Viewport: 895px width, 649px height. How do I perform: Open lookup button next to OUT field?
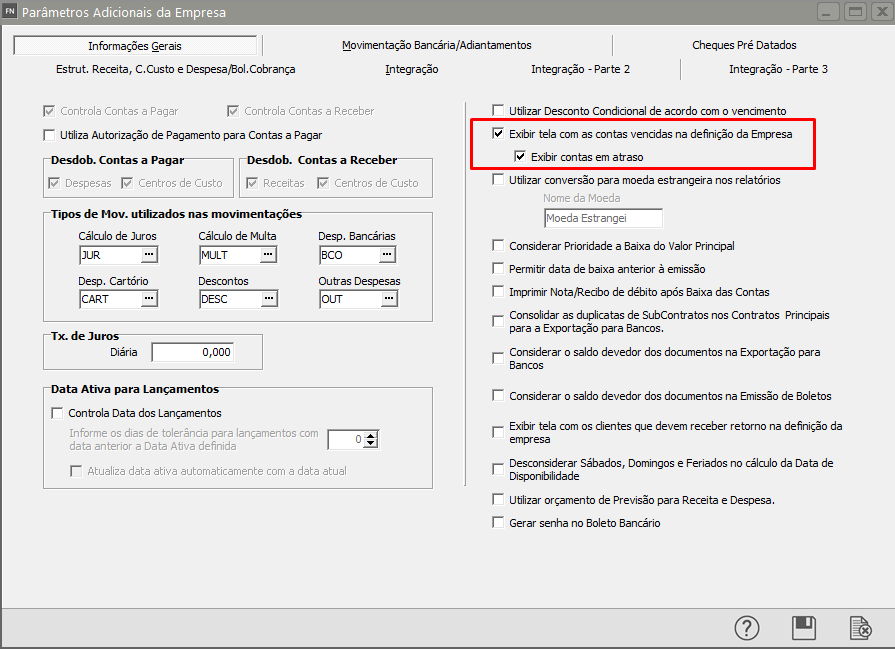[x=388, y=298]
